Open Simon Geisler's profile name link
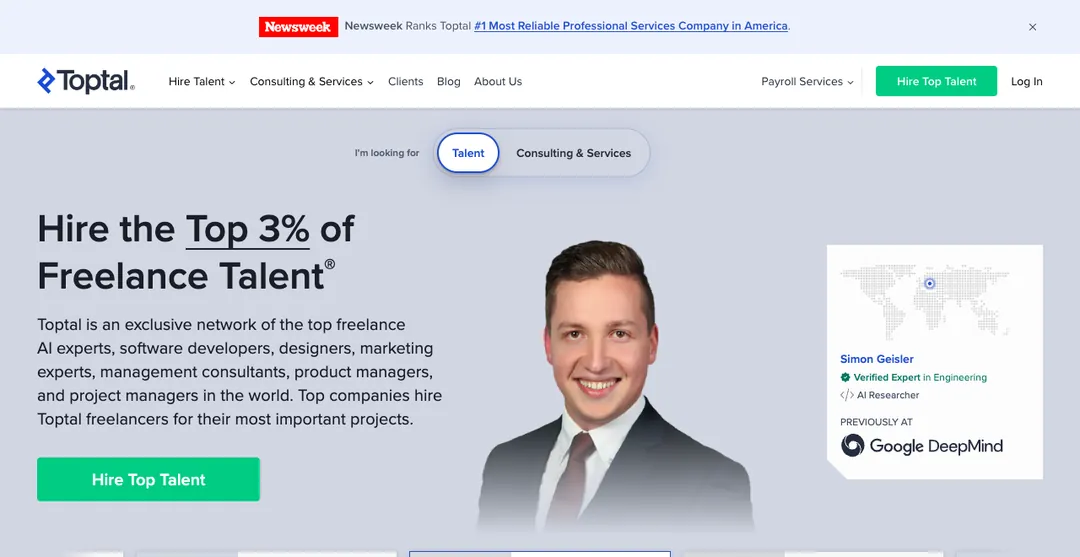 point(877,359)
